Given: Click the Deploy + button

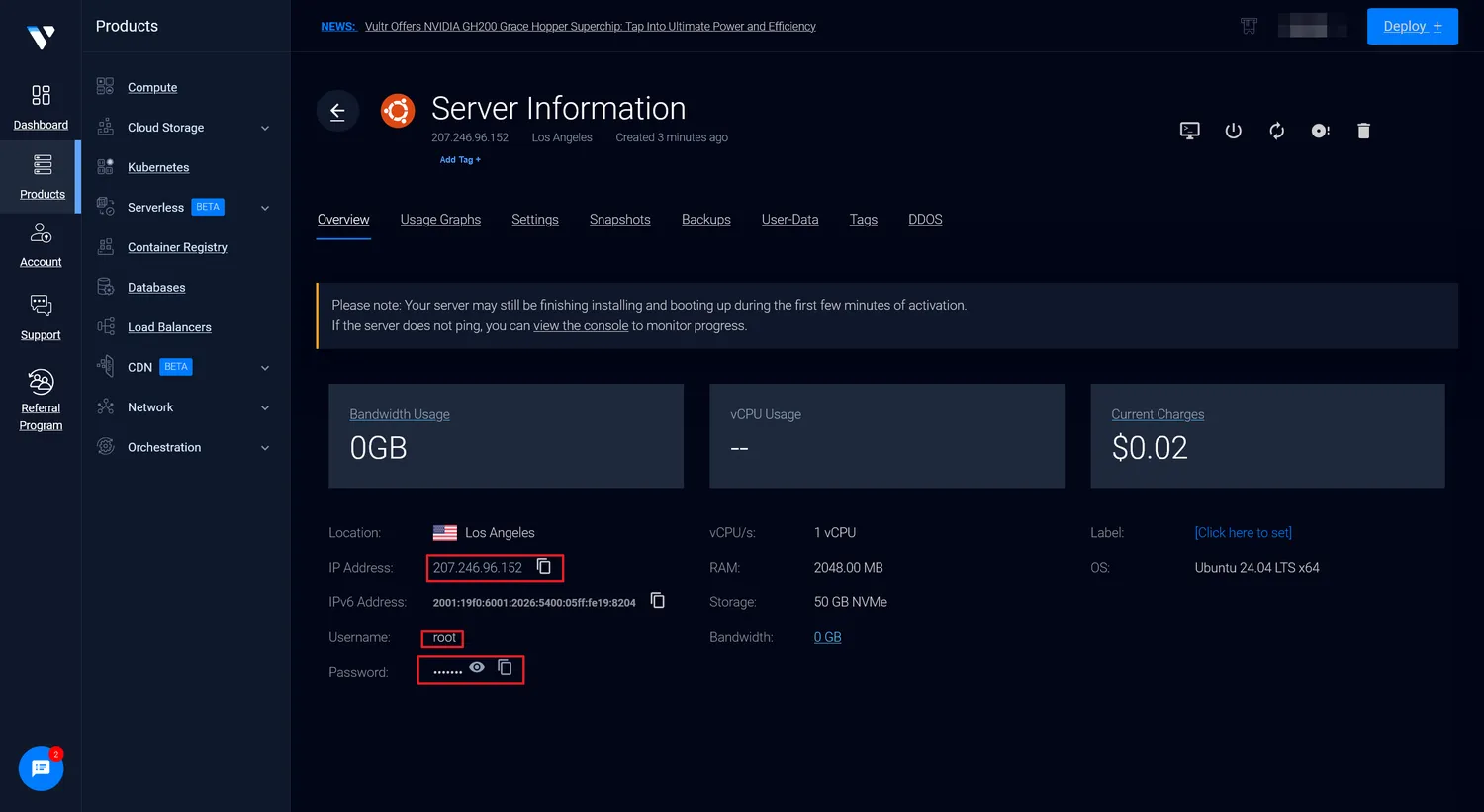Looking at the screenshot, I should [1412, 27].
